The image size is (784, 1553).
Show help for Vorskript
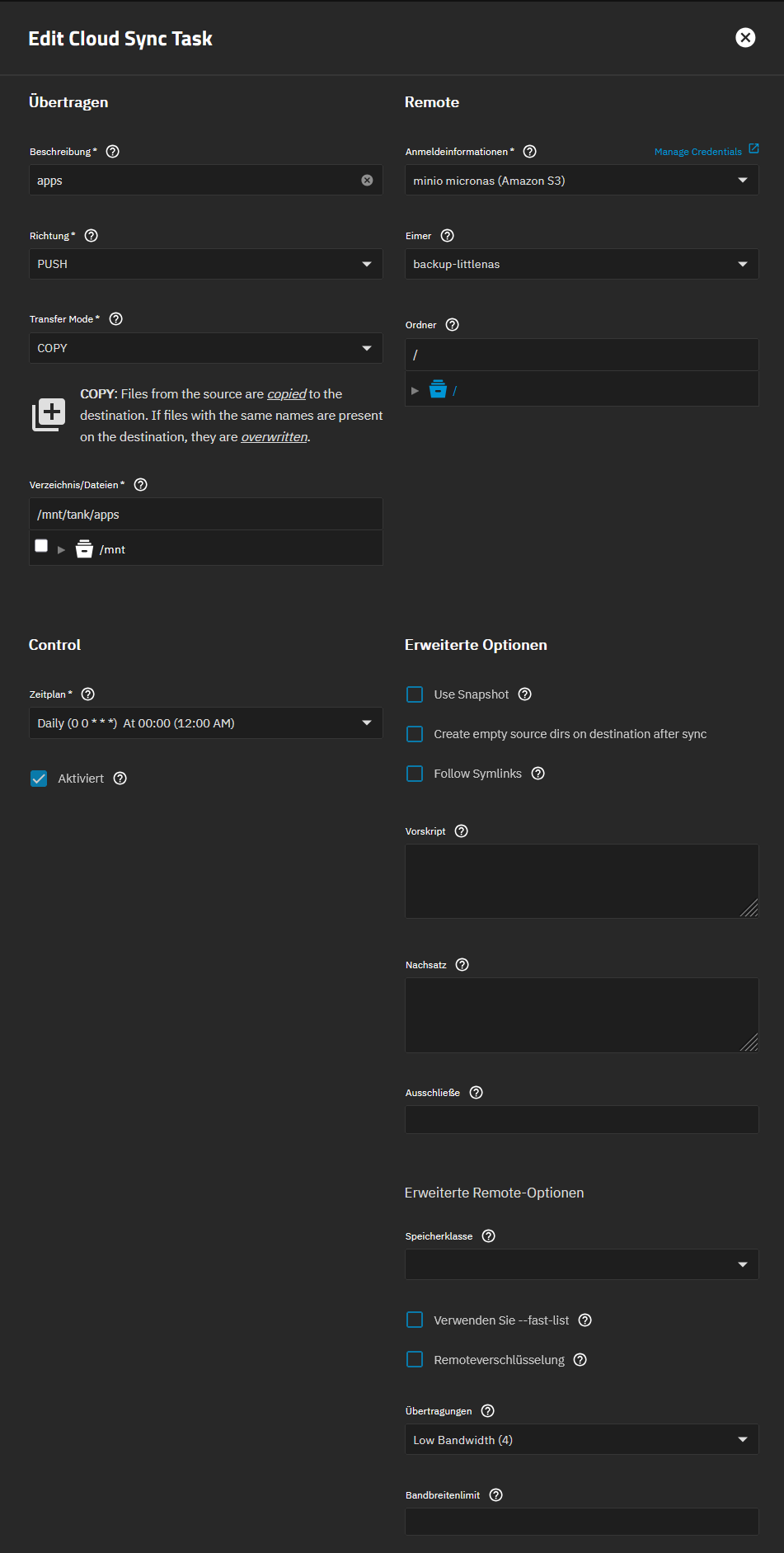462,831
